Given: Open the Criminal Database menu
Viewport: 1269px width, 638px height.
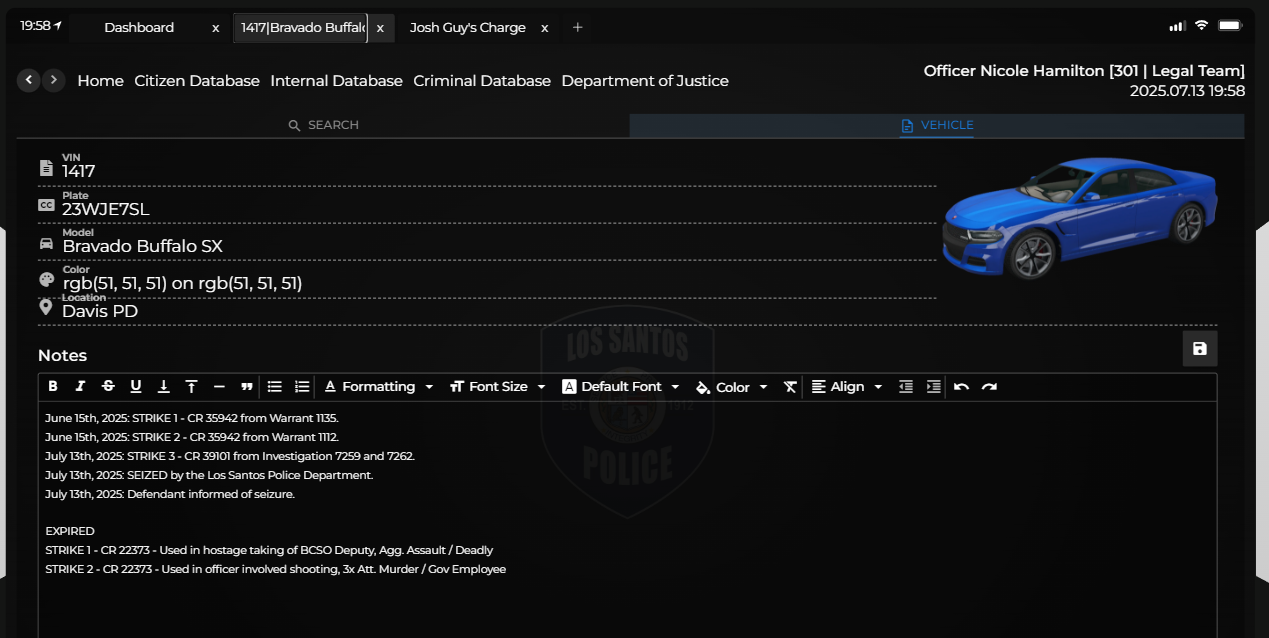Looking at the screenshot, I should coord(482,81).
